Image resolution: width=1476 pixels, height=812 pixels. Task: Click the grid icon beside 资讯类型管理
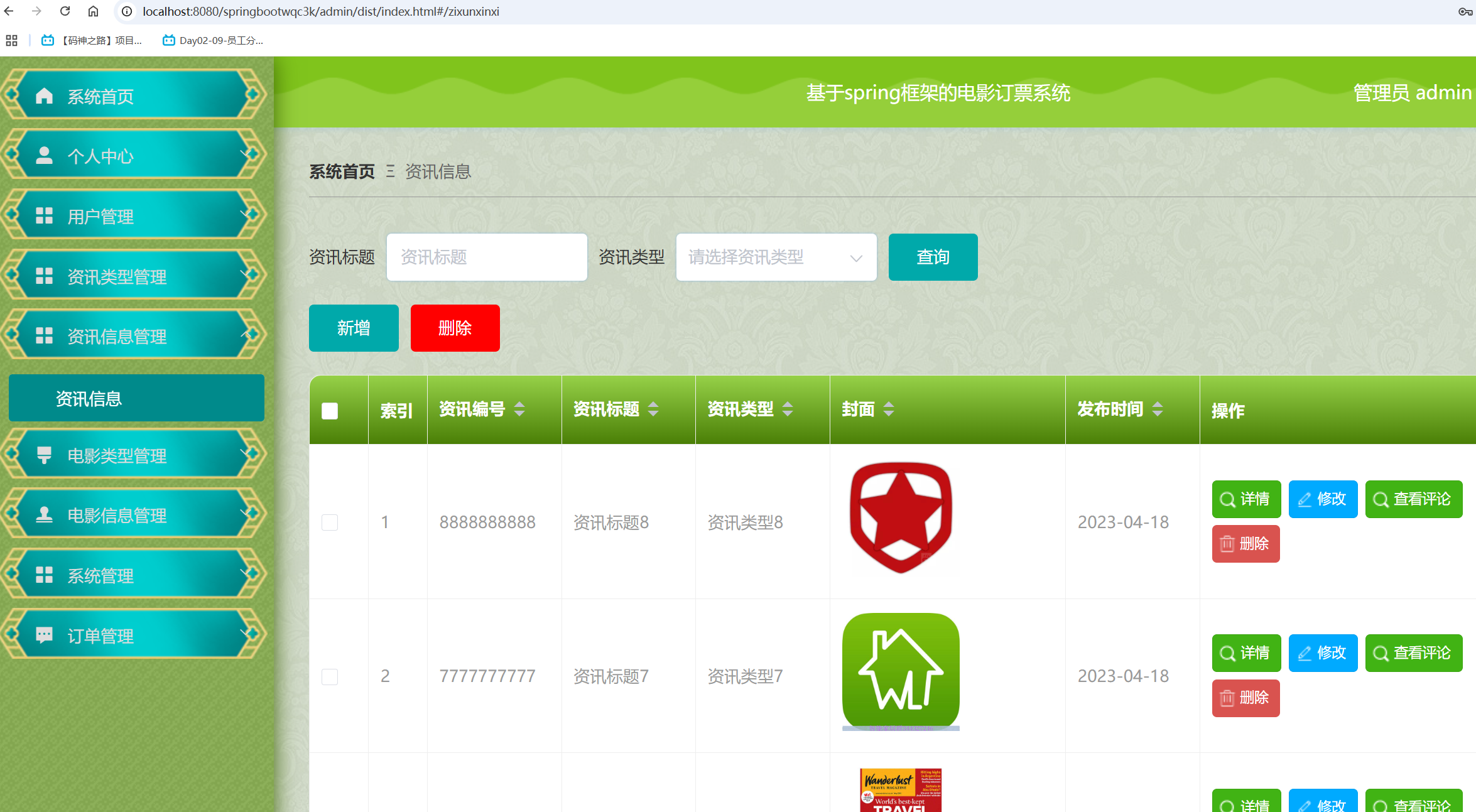44,276
